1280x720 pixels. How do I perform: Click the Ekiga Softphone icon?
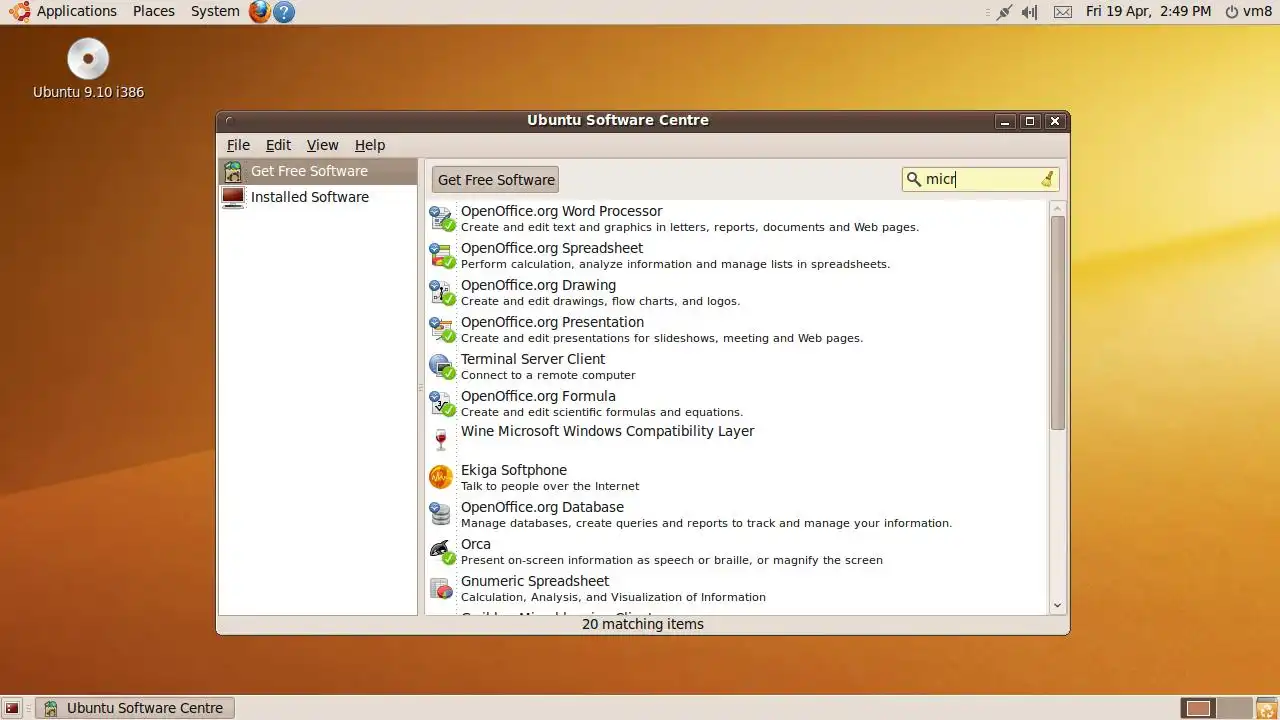(x=441, y=477)
